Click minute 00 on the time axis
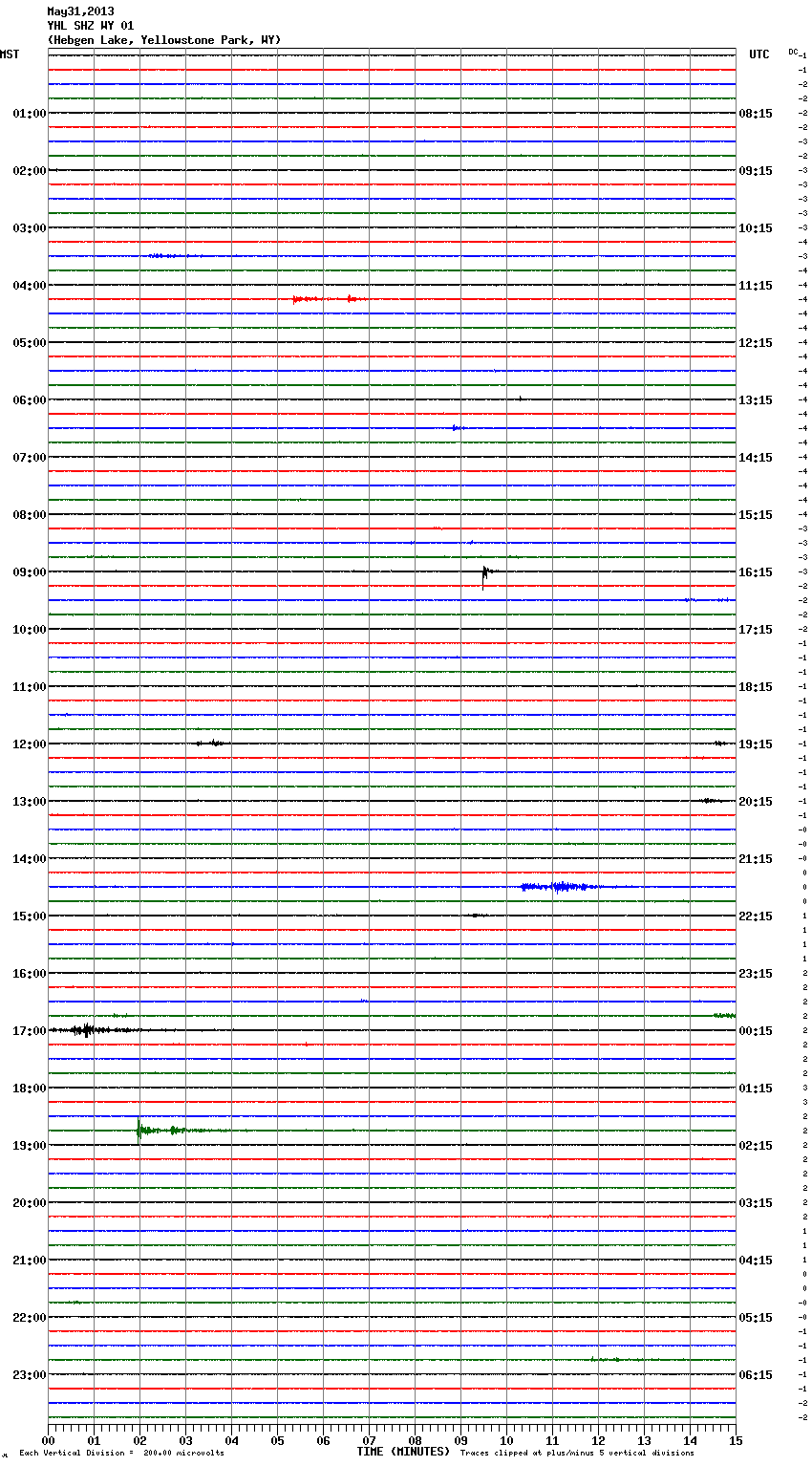The height and width of the screenshot is (1466, 812). (48, 1440)
